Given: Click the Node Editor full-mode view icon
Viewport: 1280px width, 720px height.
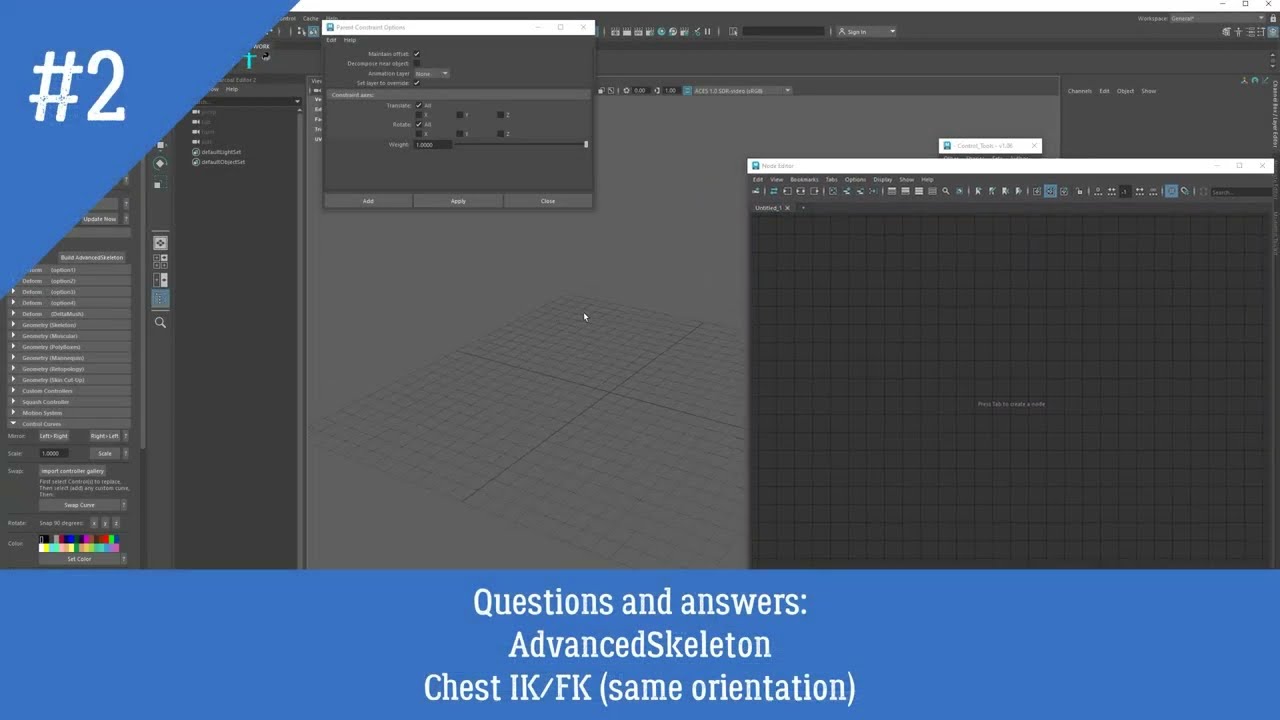Looking at the screenshot, I should coord(918,191).
